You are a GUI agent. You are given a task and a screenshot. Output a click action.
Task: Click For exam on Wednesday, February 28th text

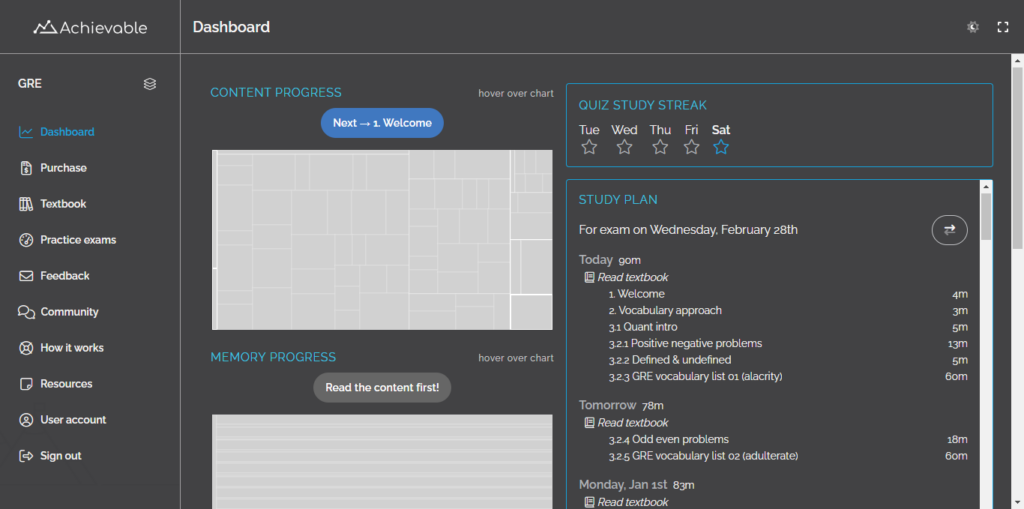[688, 230]
